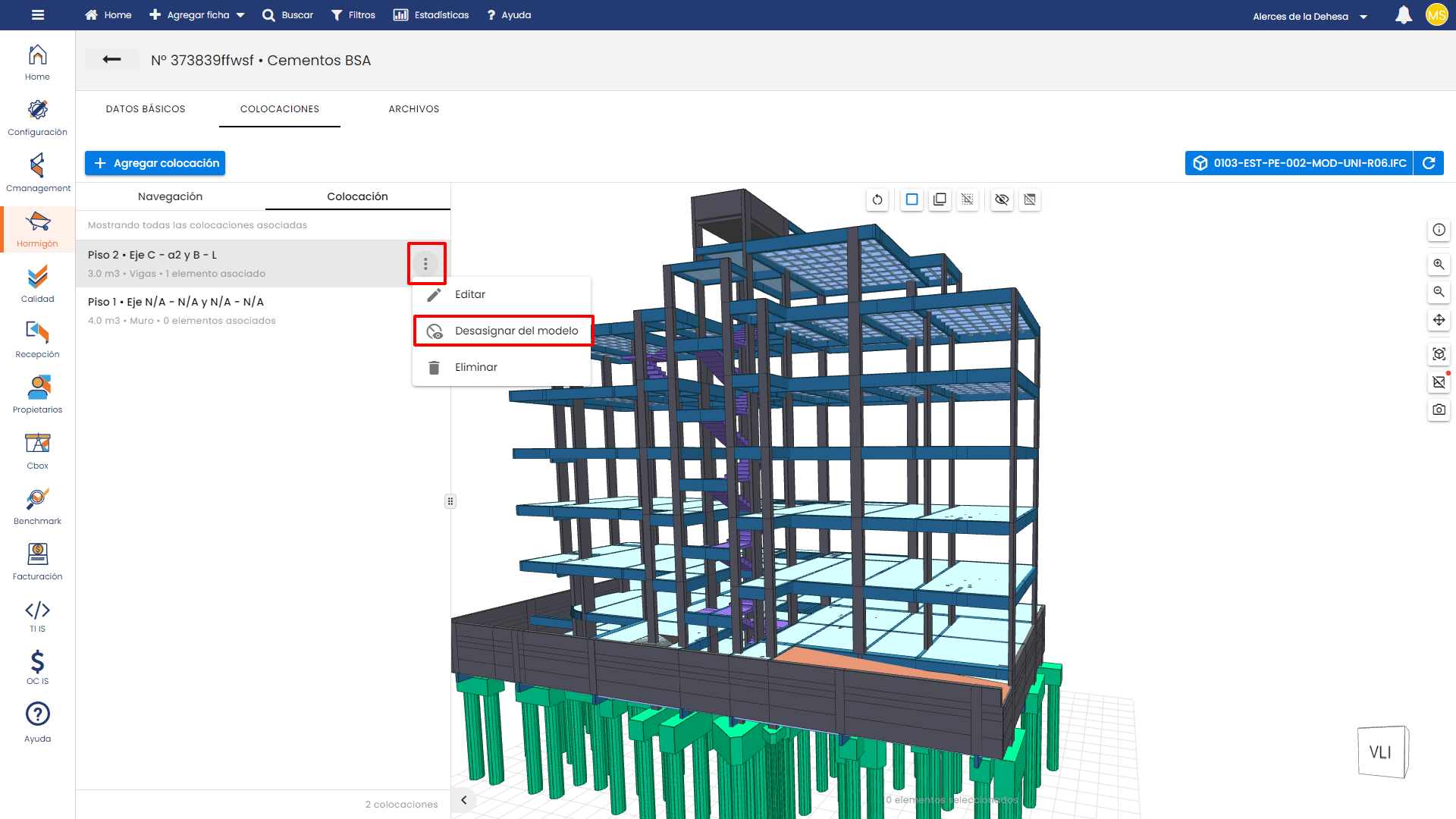1456x819 pixels.
Task: Zoom in on the 3D model
Action: pos(1439,265)
